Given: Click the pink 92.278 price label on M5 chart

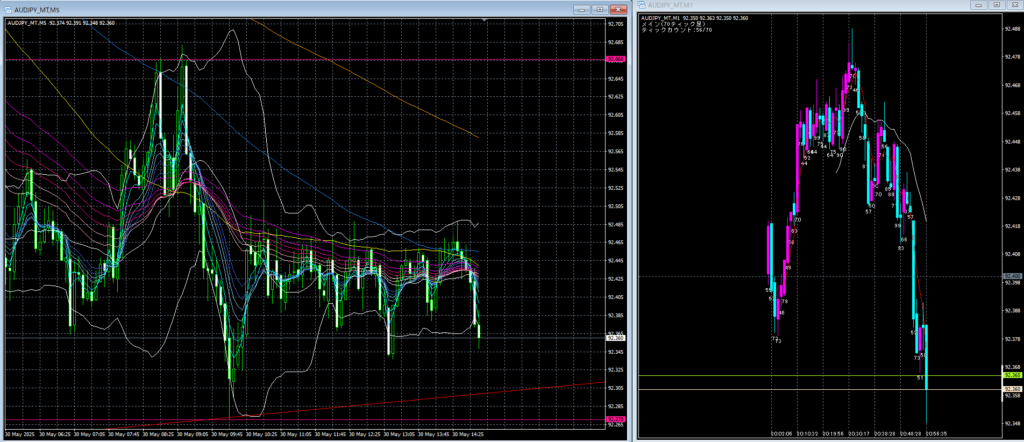Looking at the screenshot, I should [x=616, y=418].
